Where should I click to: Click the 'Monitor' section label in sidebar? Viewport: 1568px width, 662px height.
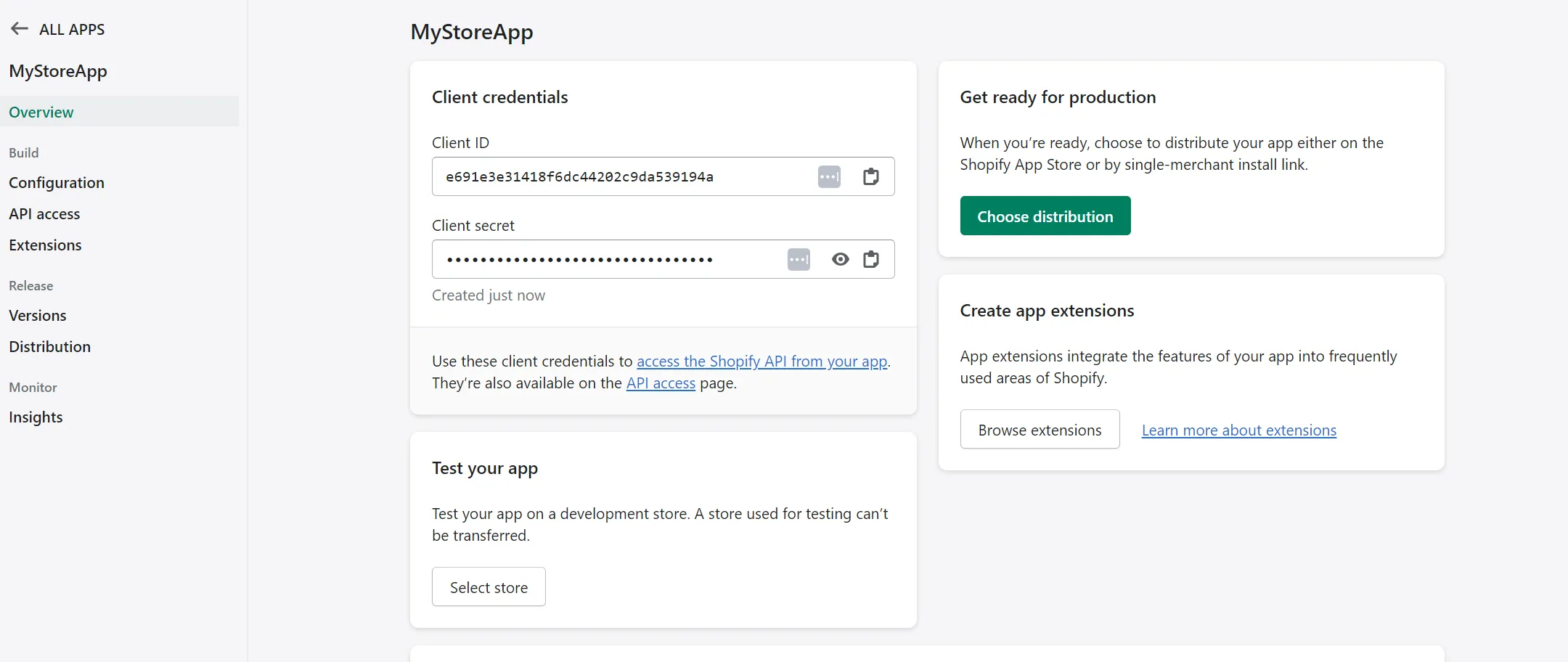click(x=33, y=388)
